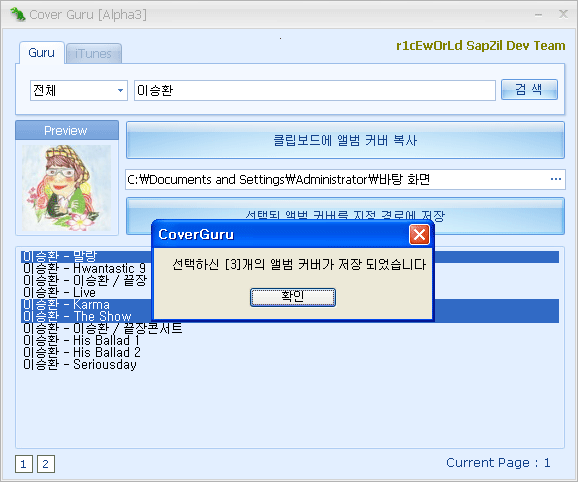The height and width of the screenshot is (482, 578).
Task: Select the list row 이승환 - Karma
Action: click(290, 305)
